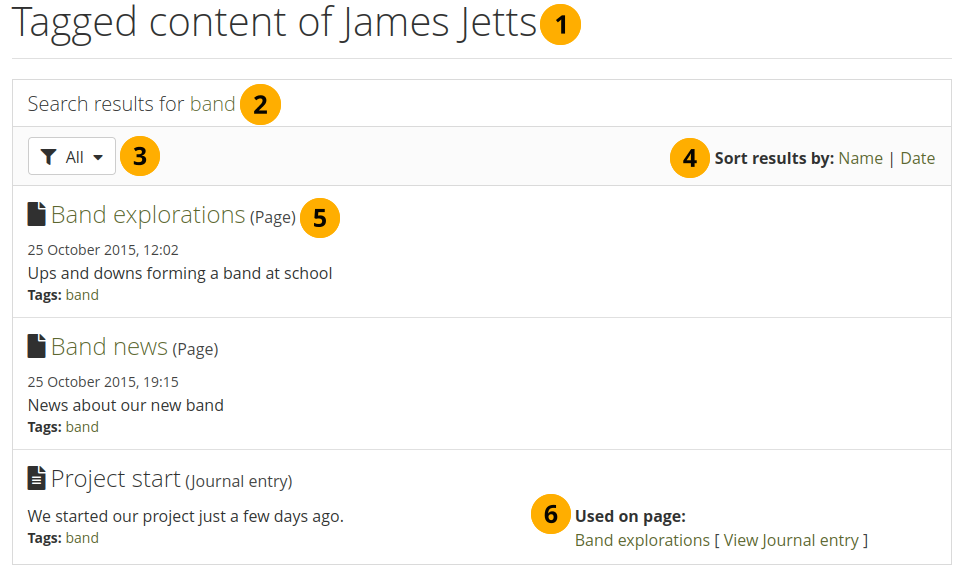
Task: Sort results by Name
Action: (x=860, y=158)
